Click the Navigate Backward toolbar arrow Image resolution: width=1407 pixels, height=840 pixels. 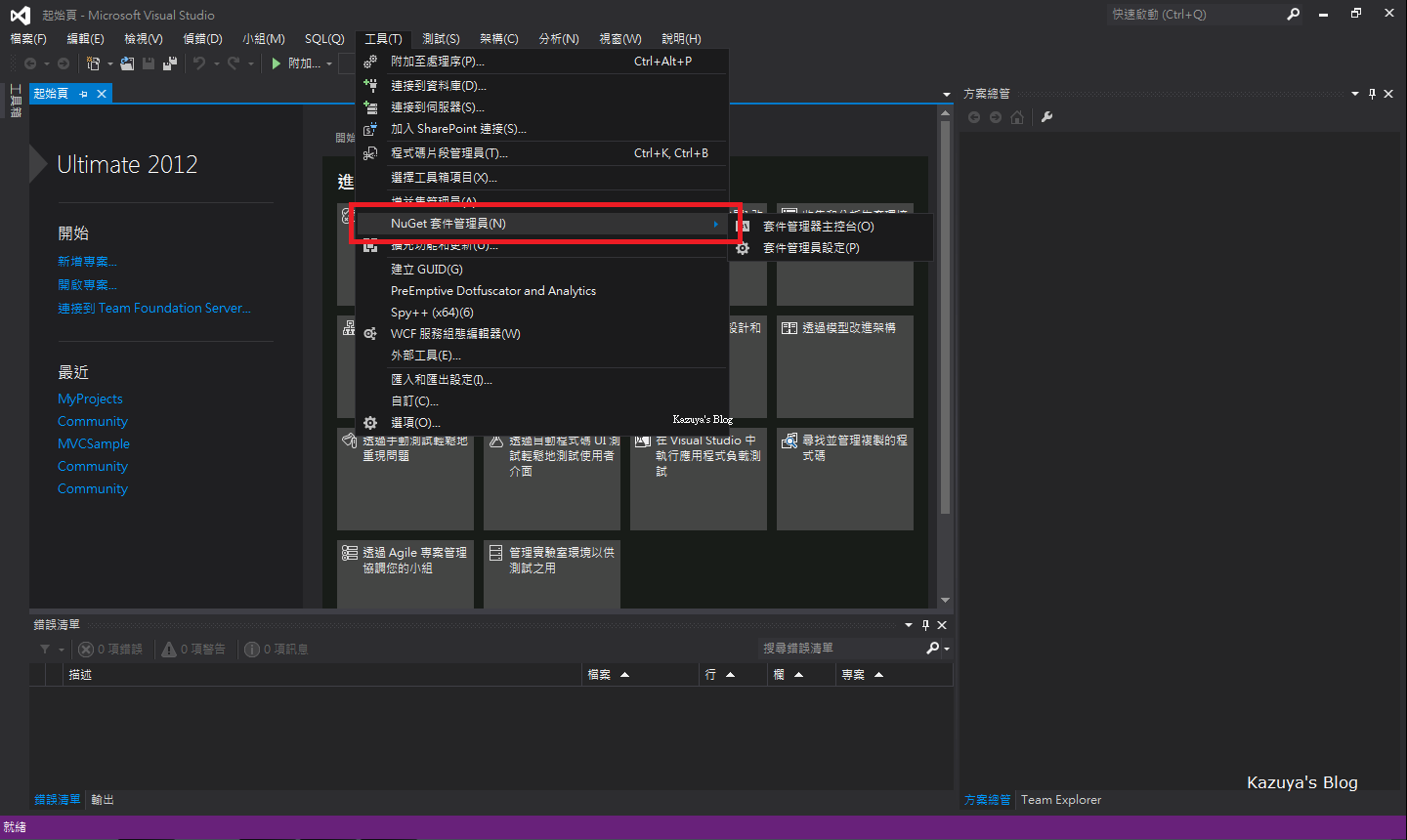coord(30,63)
